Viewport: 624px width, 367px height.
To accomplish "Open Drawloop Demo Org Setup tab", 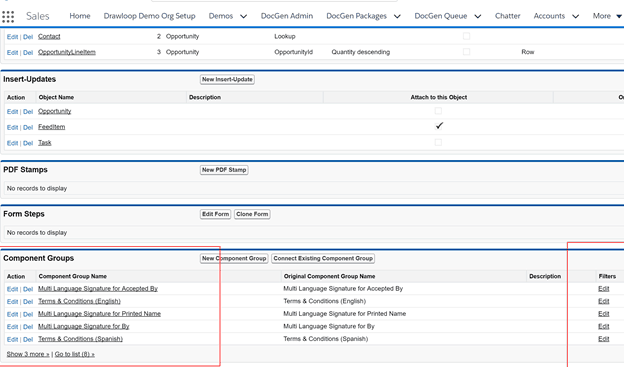I will 149,16.
